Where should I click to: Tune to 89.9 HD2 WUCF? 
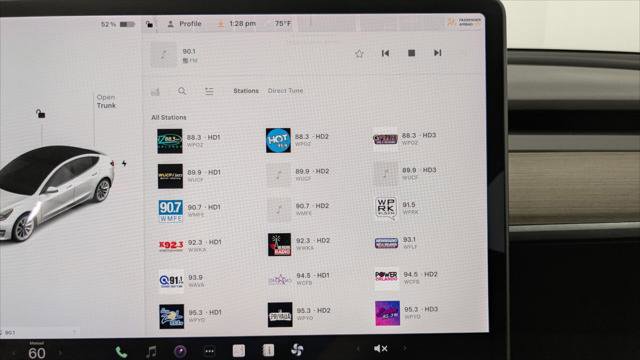pos(298,175)
